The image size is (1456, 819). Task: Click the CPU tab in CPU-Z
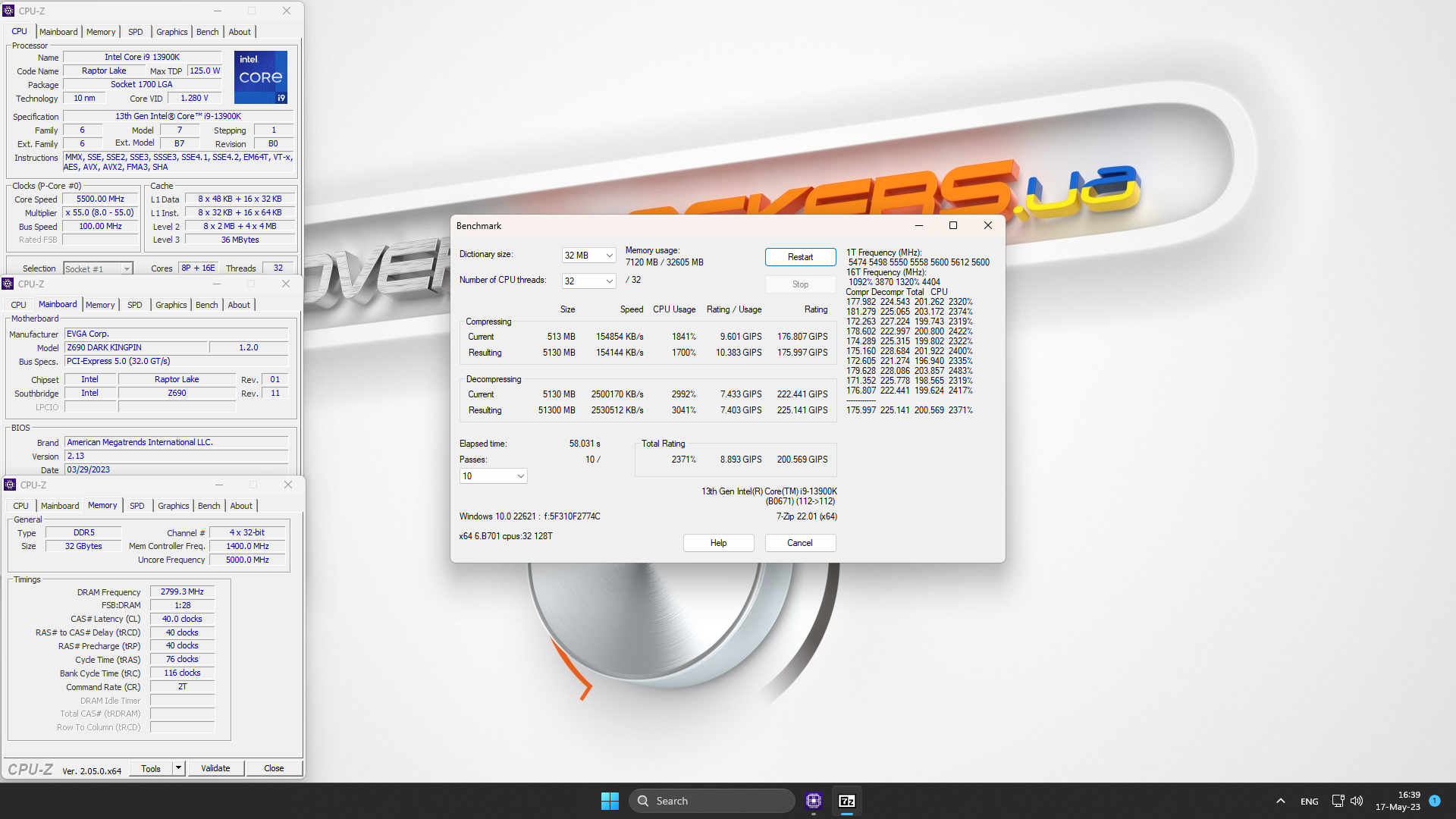point(19,31)
